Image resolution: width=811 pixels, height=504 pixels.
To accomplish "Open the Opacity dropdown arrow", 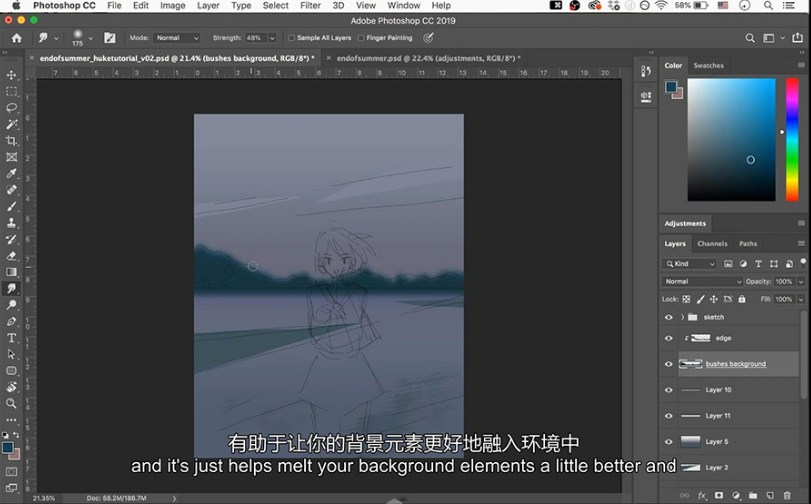I will point(801,281).
